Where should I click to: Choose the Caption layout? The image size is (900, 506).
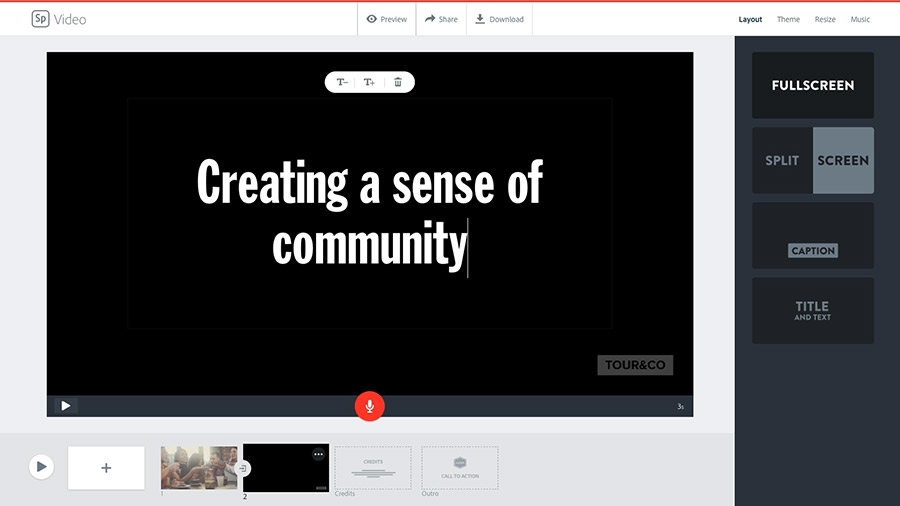[813, 236]
